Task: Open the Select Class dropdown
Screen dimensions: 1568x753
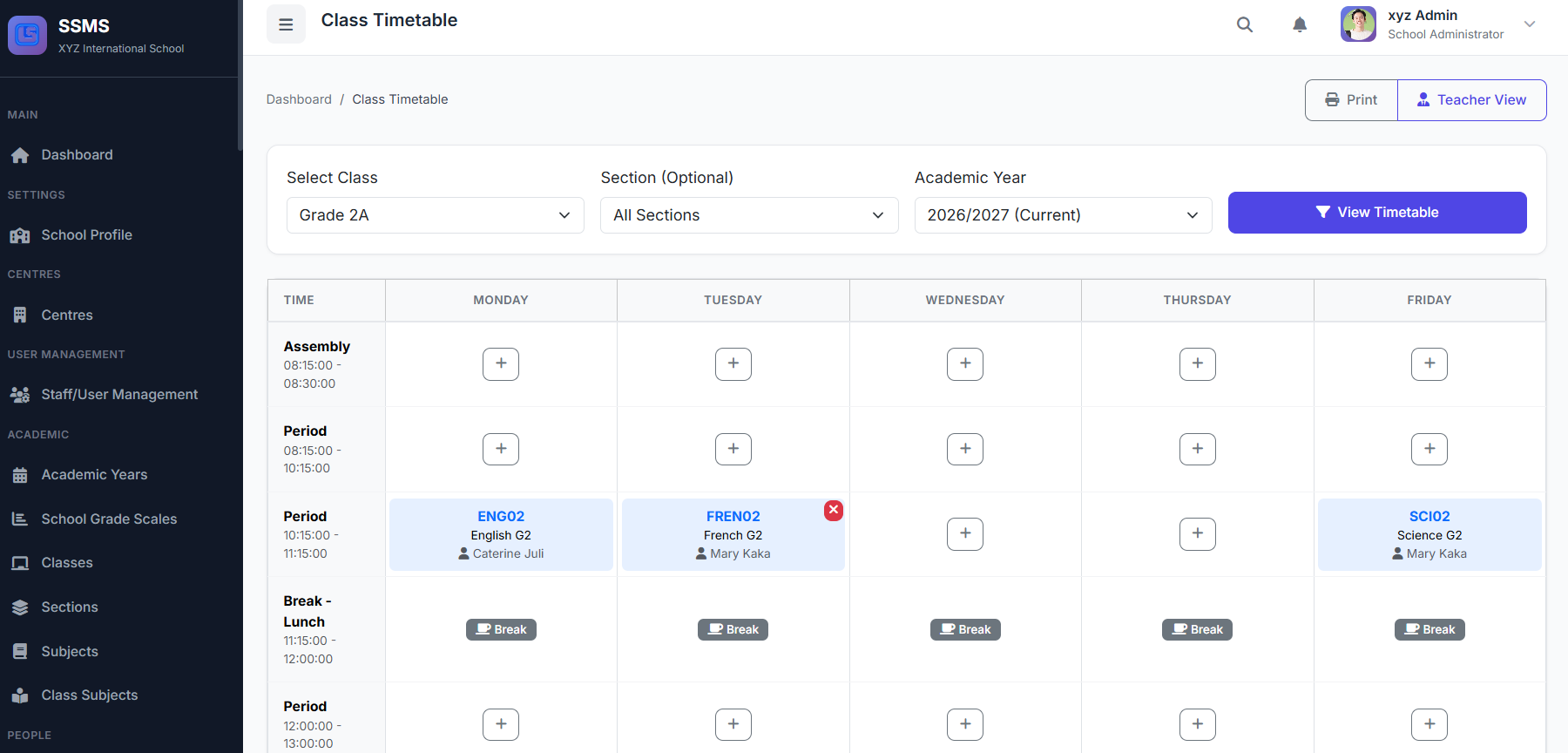Action: coord(435,215)
